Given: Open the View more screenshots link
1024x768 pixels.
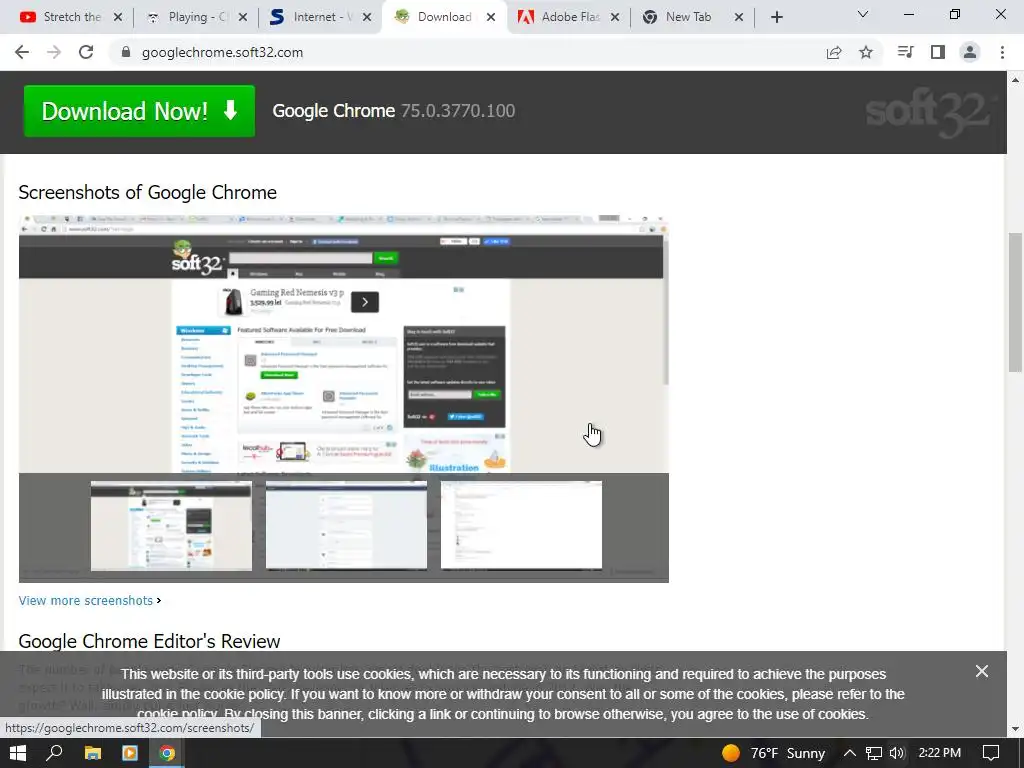Looking at the screenshot, I should coord(86,601).
